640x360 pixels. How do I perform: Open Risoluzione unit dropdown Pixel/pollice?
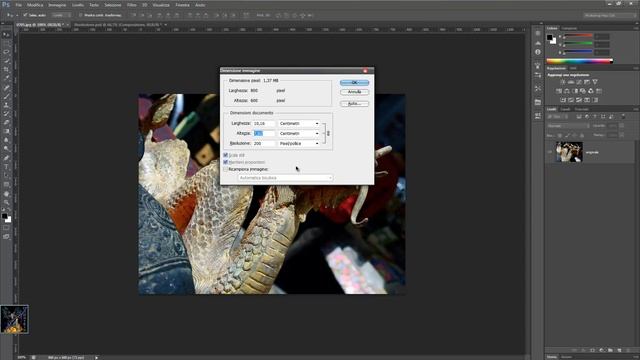299,144
